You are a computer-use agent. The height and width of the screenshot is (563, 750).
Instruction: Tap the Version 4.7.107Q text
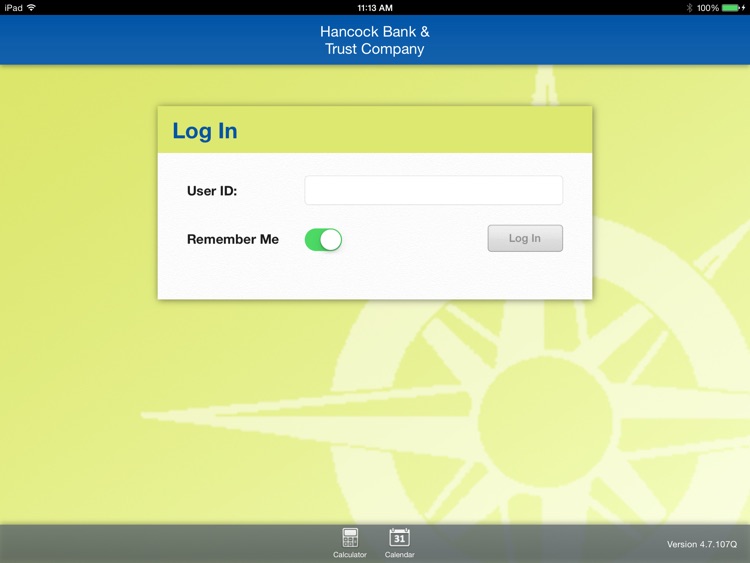pyautogui.click(x=702, y=544)
